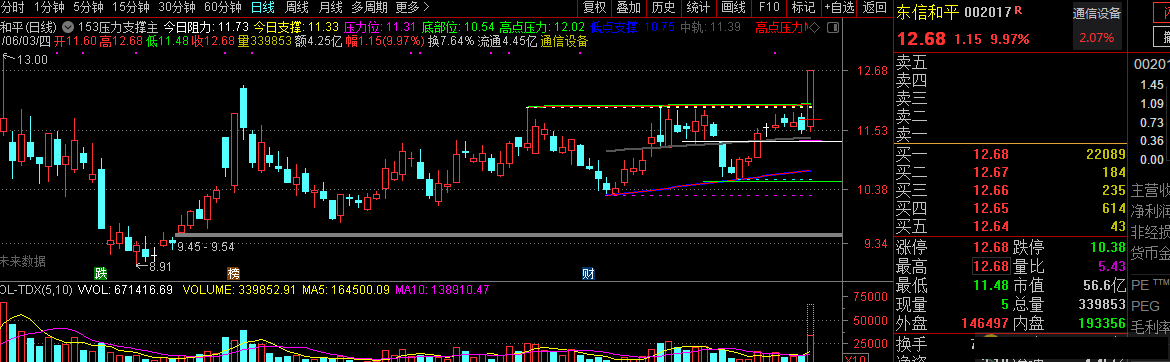1170x362 pixels.
Task: Select the 1分钟 period tab
Action: click(x=49, y=7)
